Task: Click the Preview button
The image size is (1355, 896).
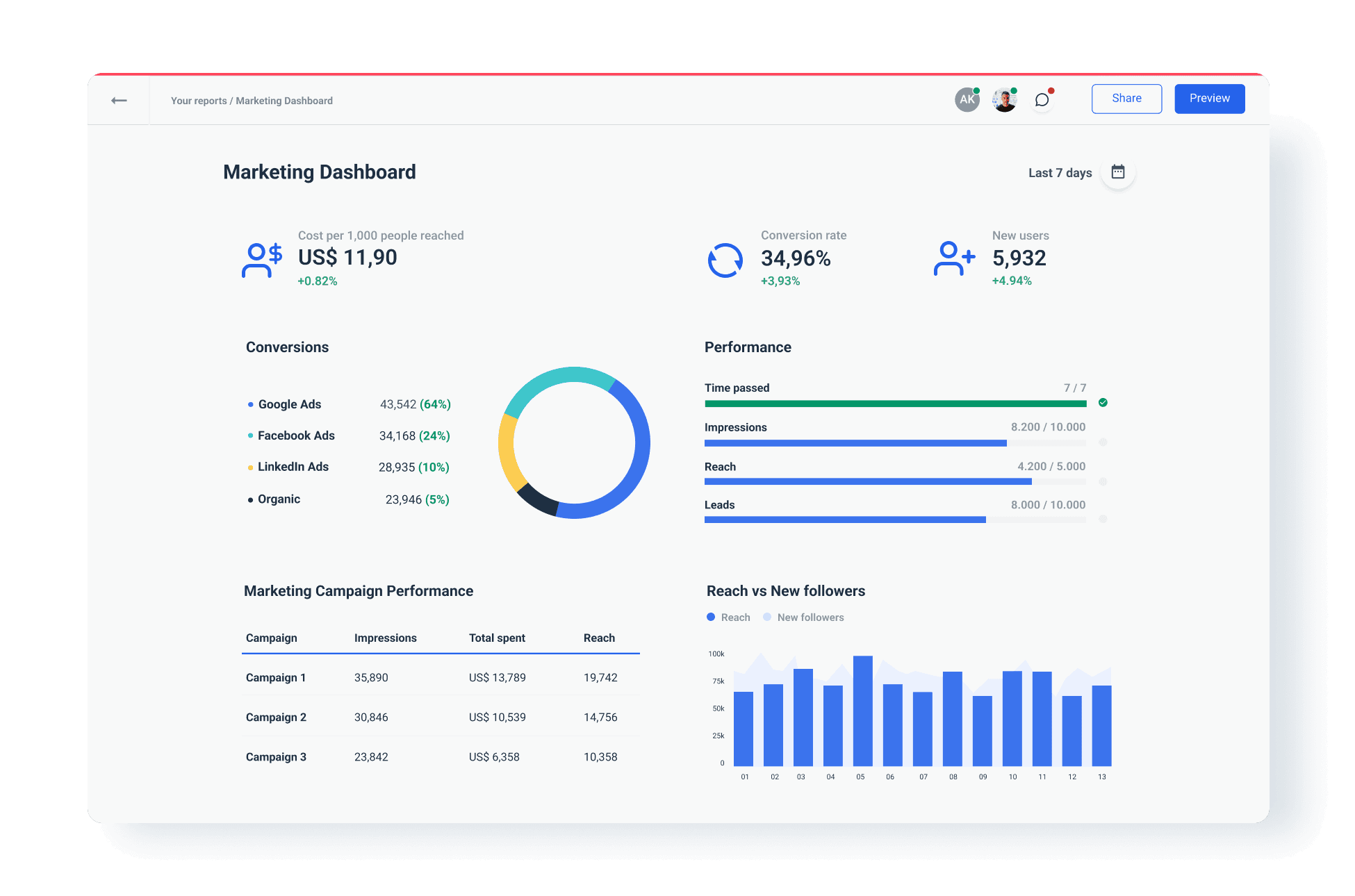Action: pos(1209,98)
